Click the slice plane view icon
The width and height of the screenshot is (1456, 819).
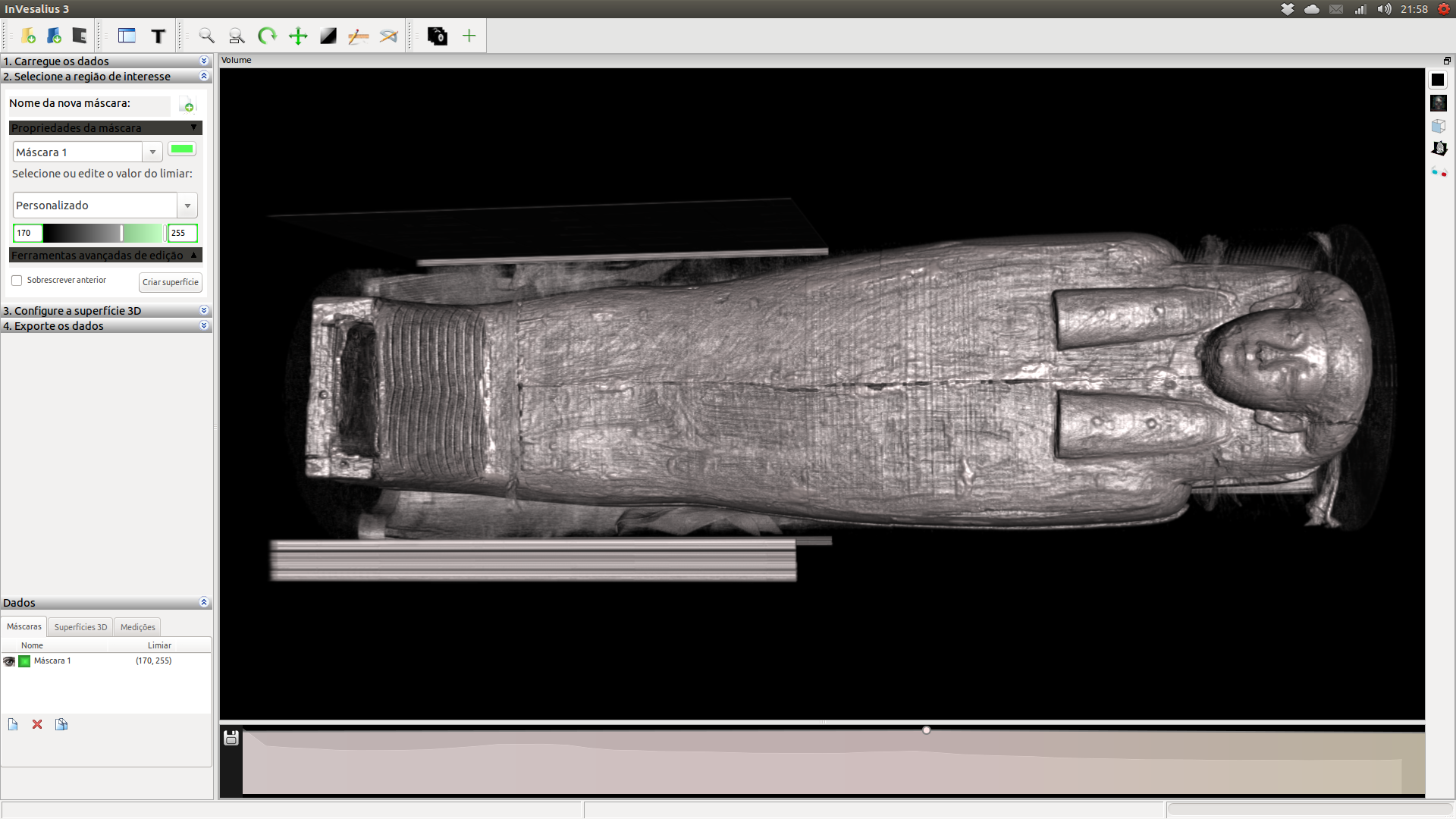[1439, 149]
